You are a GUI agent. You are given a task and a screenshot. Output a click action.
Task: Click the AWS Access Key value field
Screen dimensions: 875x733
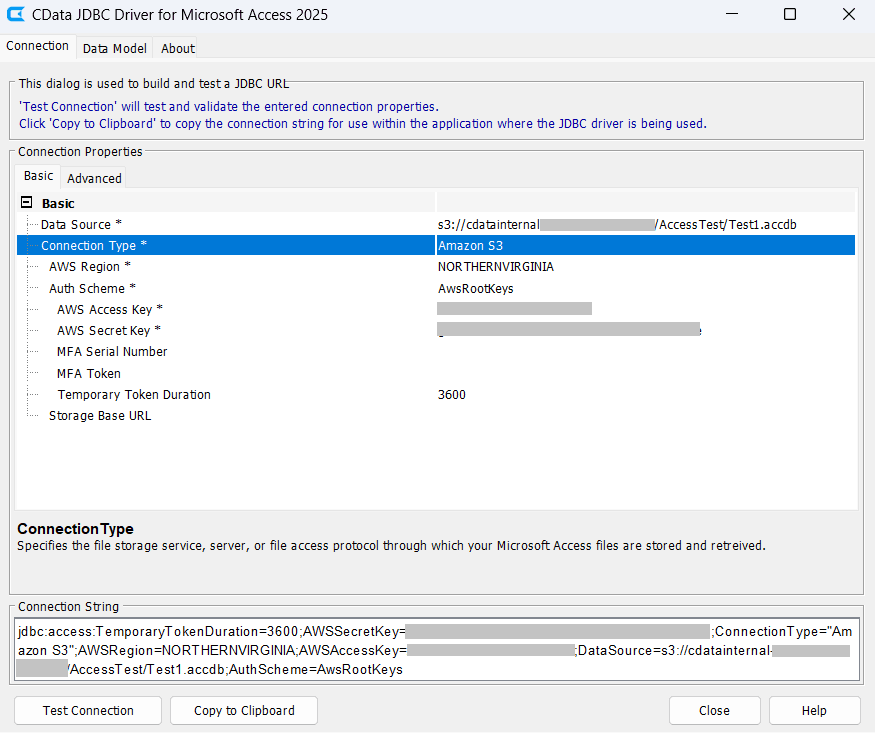pyautogui.click(x=644, y=310)
